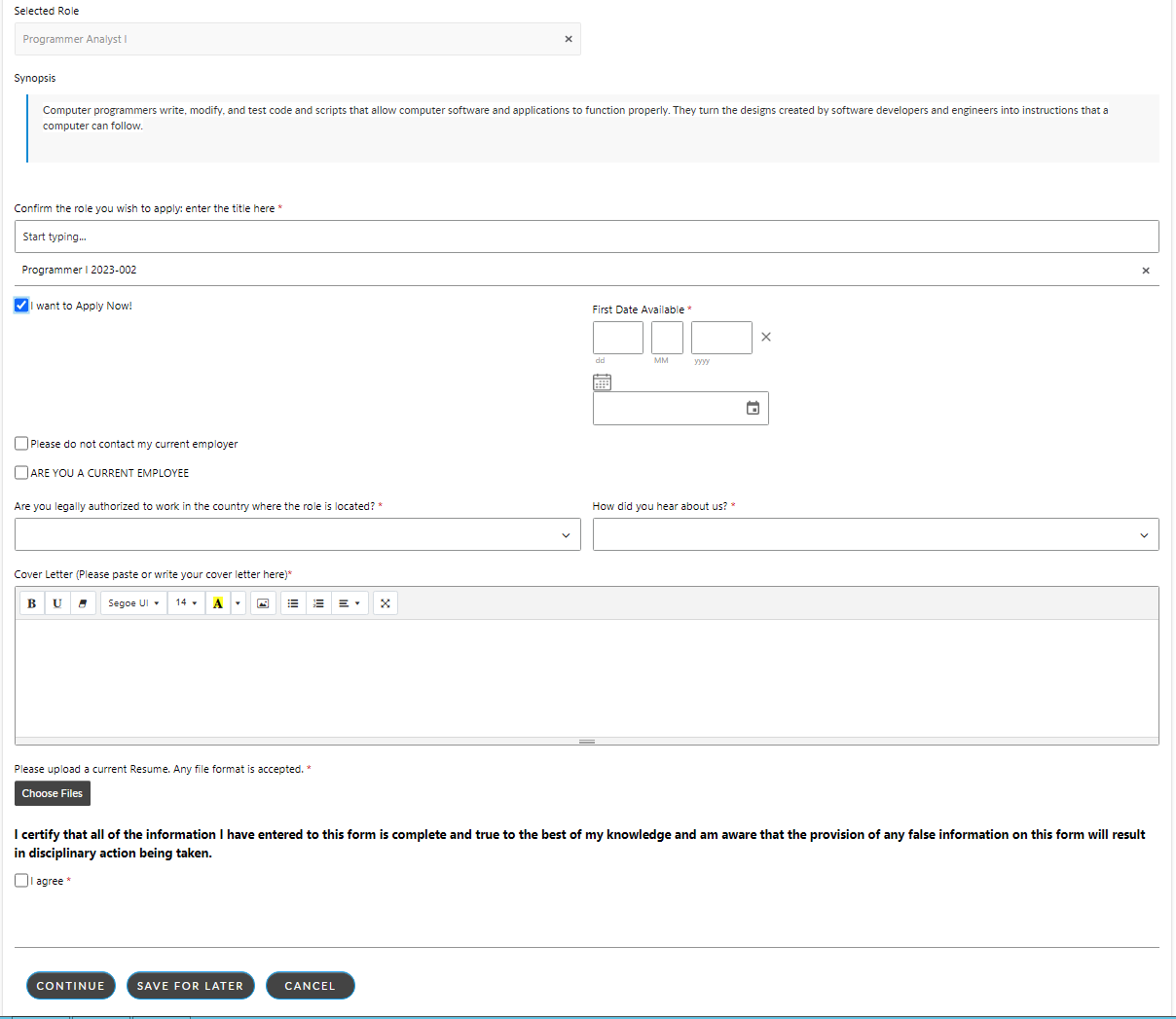Image resolution: width=1176 pixels, height=1019 pixels.
Task: Open the legally authorized to work dropdown
Action: tap(297, 534)
